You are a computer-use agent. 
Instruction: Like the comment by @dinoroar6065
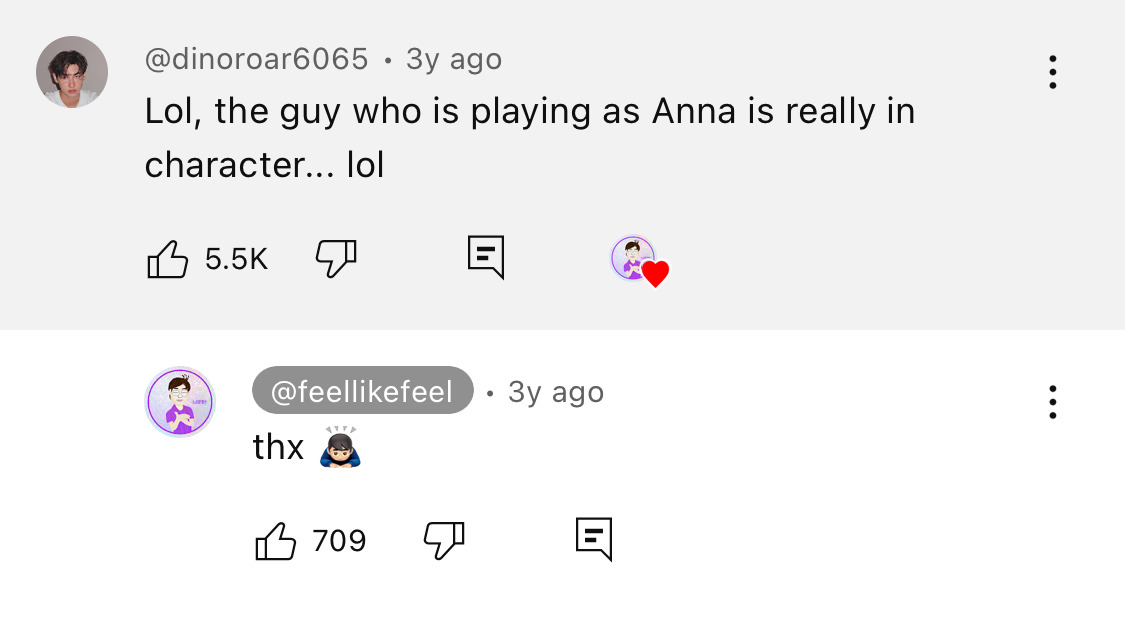click(x=168, y=259)
